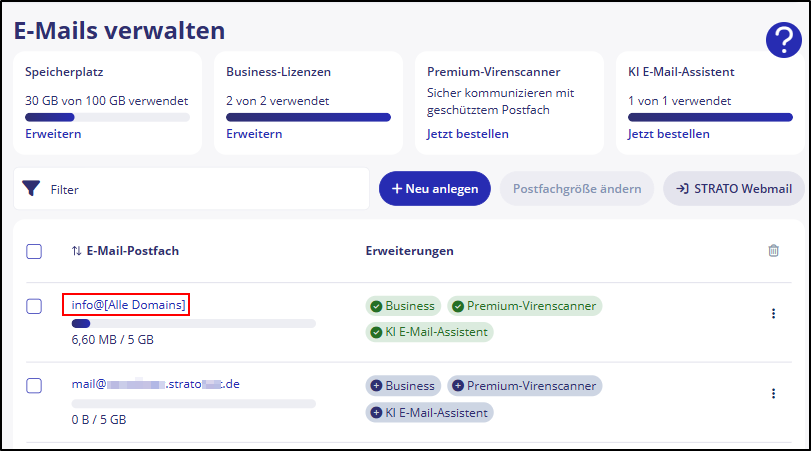Image resolution: width=811 pixels, height=451 pixels.
Task: Click Jetzt bestellen under KI E-Mail-Assistent card
Action: pos(668,134)
